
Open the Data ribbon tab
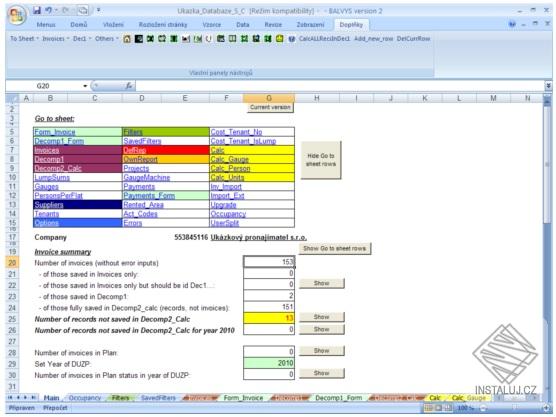click(243, 24)
